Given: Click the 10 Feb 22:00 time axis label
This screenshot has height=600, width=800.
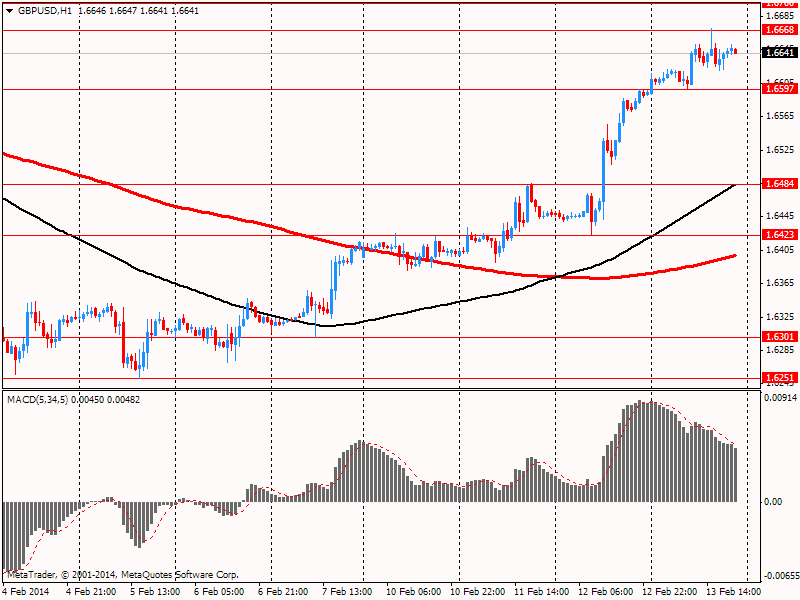Looking at the screenshot, I should point(478,591).
